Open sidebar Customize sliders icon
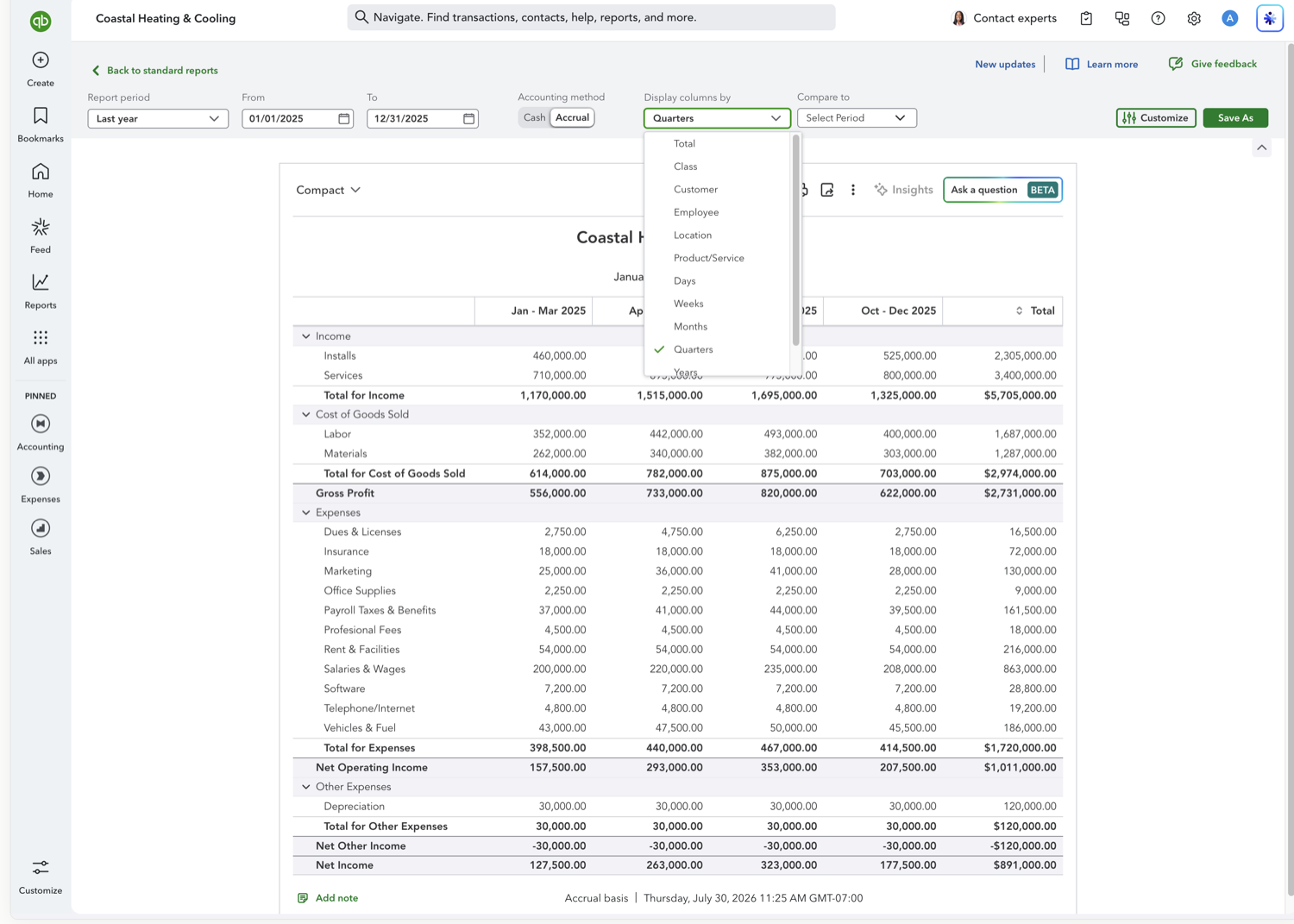Viewport: 1294px width, 924px height. click(x=41, y=867)
